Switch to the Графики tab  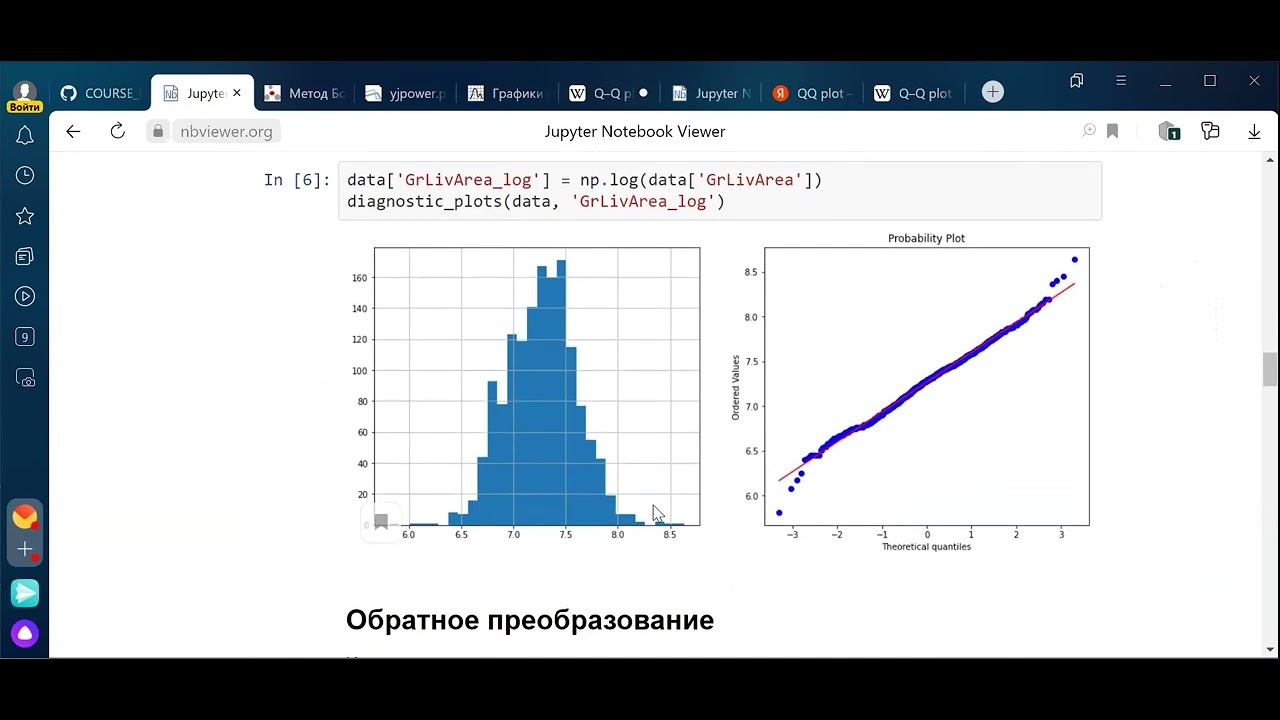coord(507,93)
